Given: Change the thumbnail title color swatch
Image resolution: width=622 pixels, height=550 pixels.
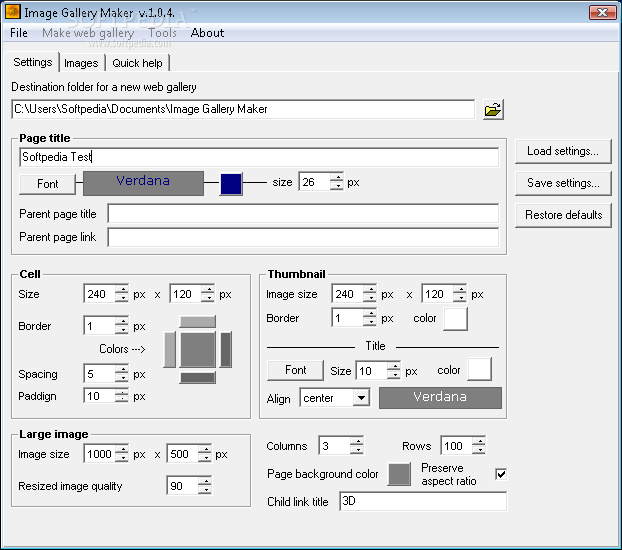Looking at the screenshot, I should [x=480, y=369].
